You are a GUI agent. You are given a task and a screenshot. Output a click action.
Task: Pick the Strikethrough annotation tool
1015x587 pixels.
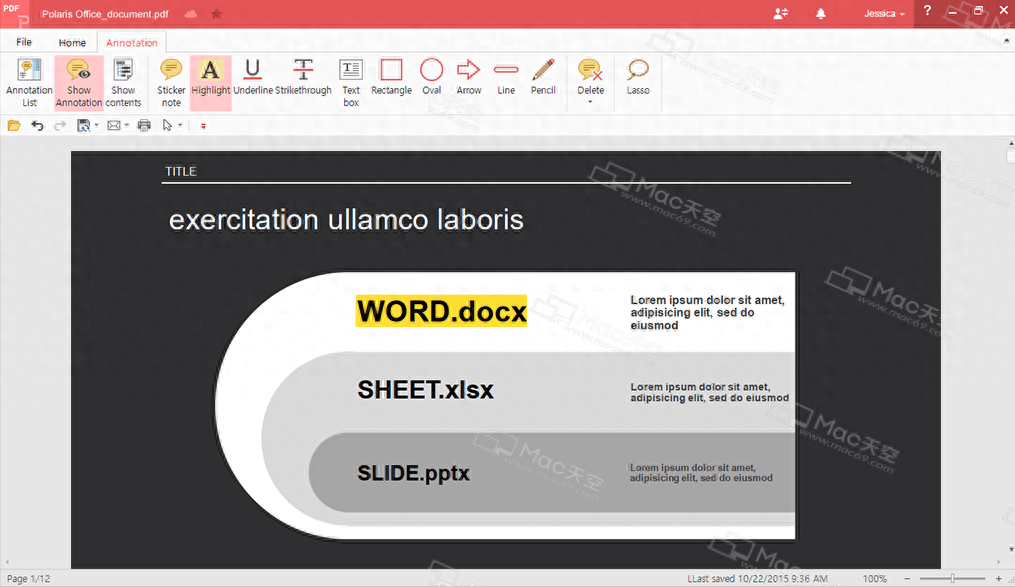point(303,81)
